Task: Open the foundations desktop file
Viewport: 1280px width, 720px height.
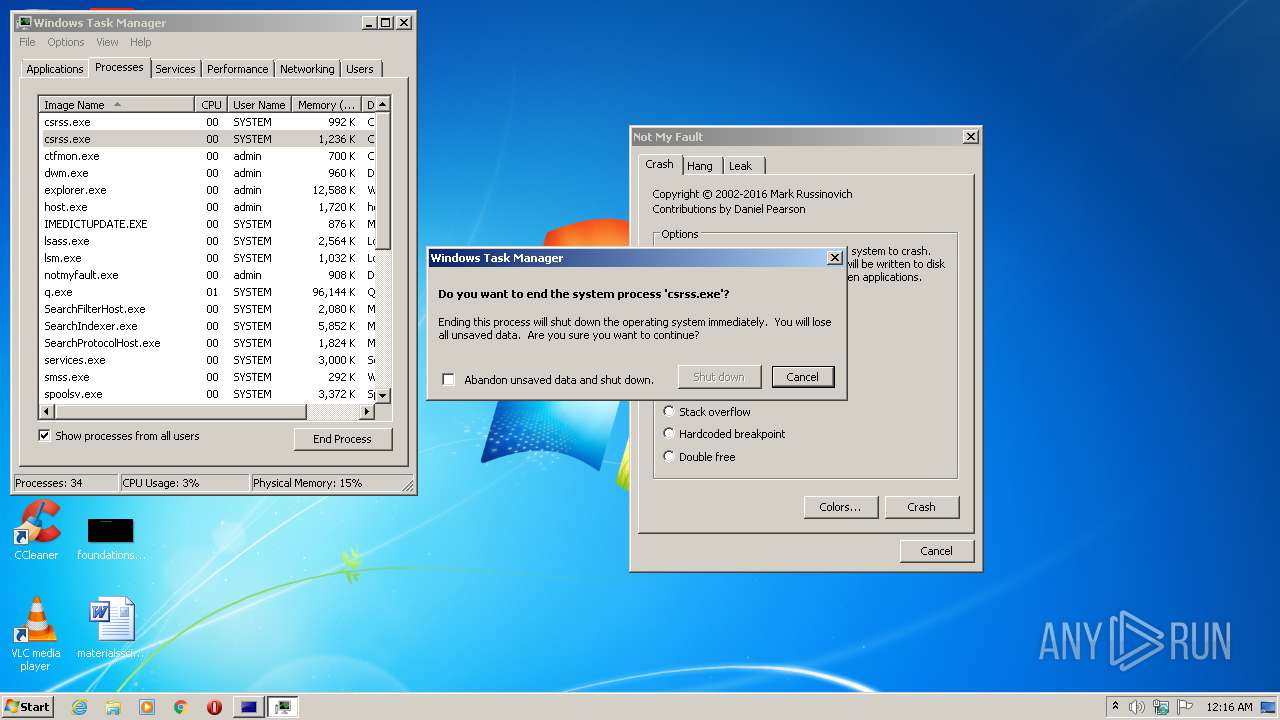Action: point(111,538)
